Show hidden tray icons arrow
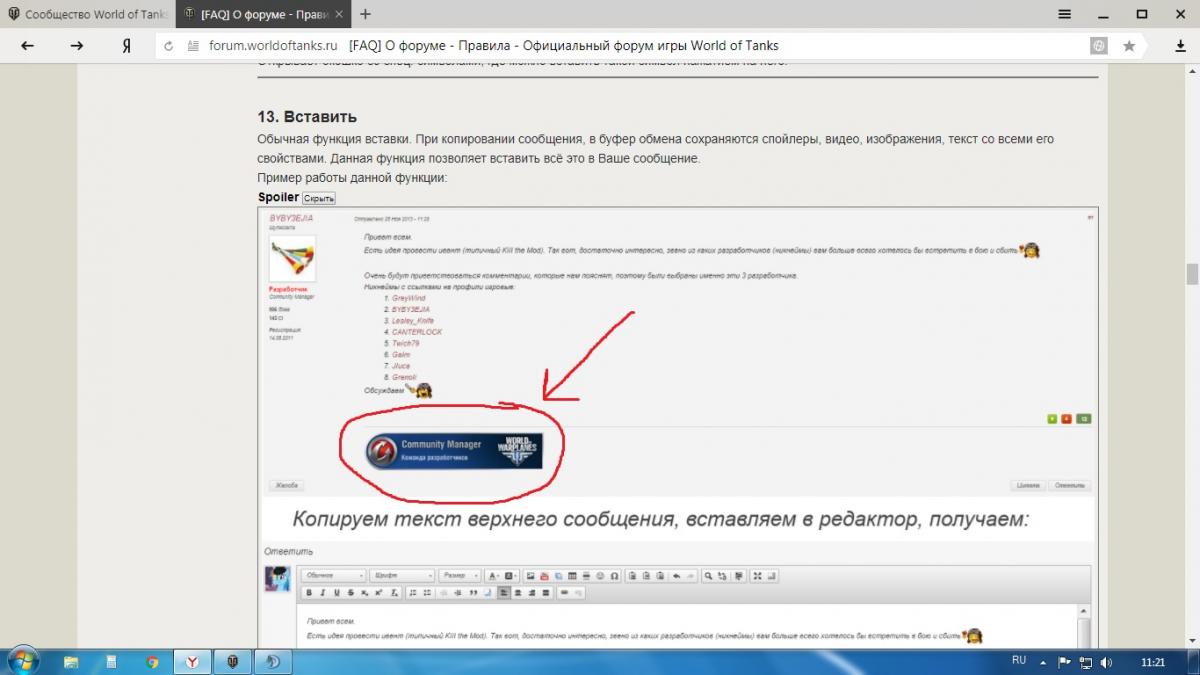1200x675 pixels. [1044, 662]
